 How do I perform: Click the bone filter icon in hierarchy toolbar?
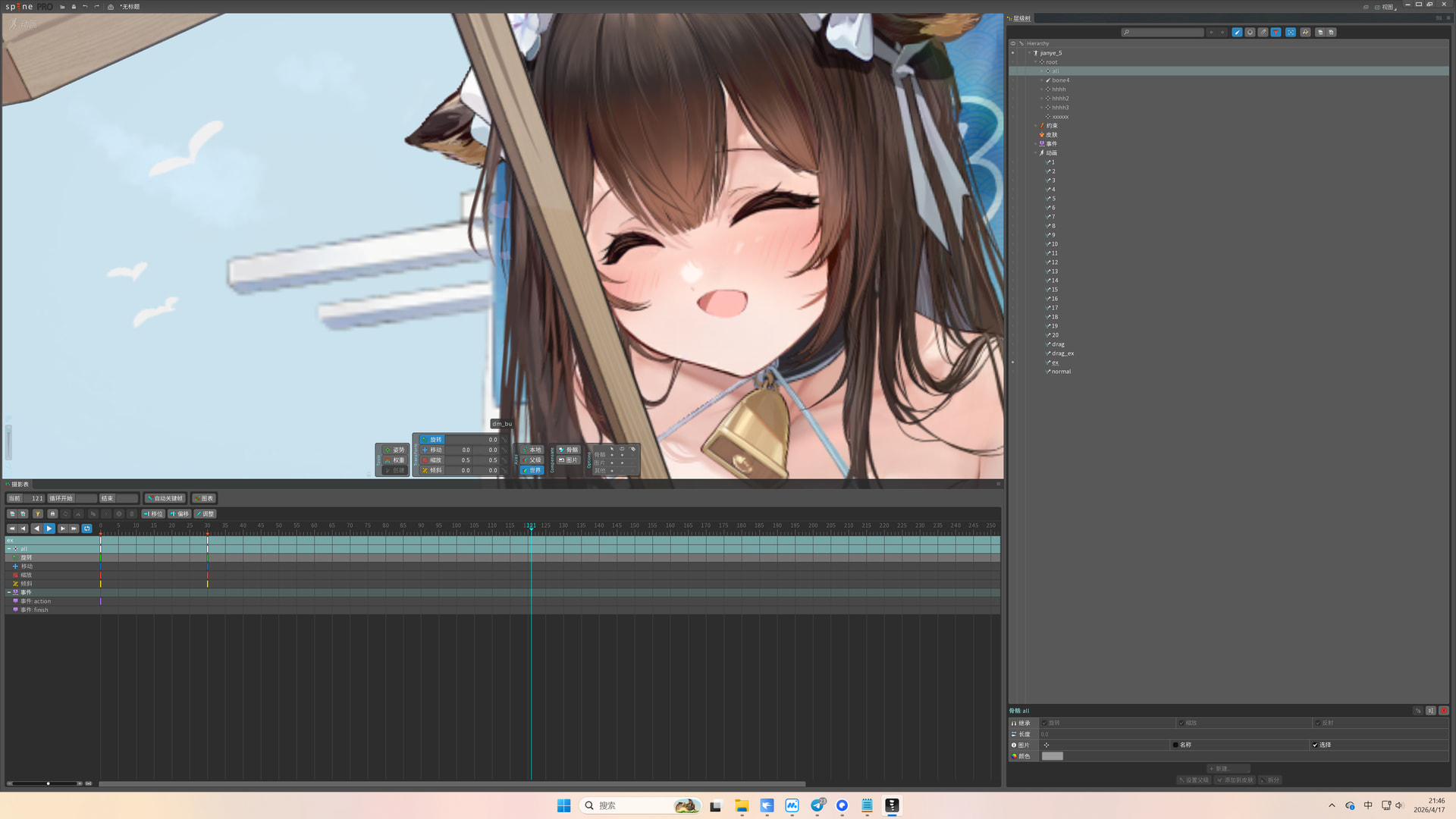point(1237,33)
